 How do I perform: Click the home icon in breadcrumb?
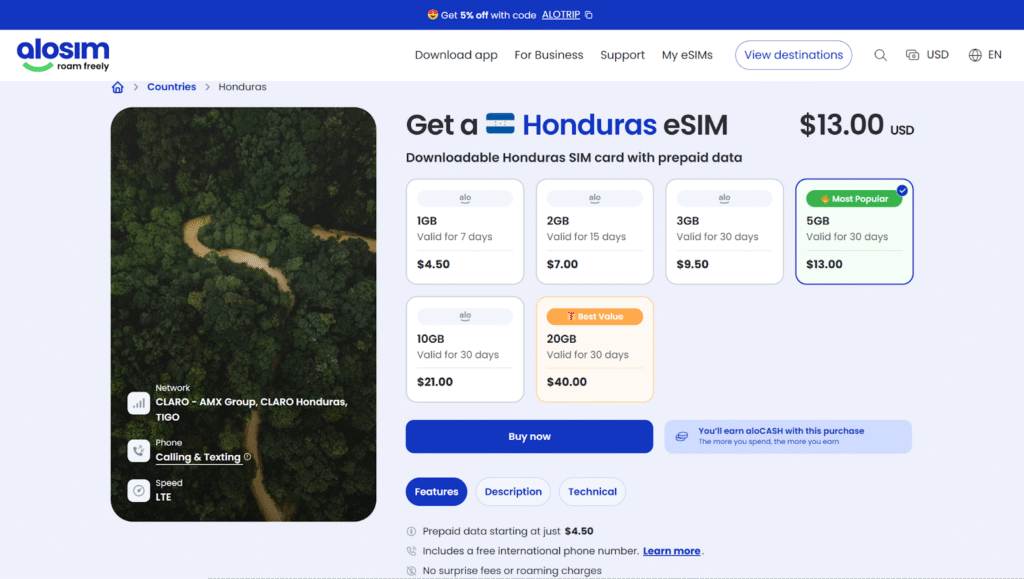[118, 87]
